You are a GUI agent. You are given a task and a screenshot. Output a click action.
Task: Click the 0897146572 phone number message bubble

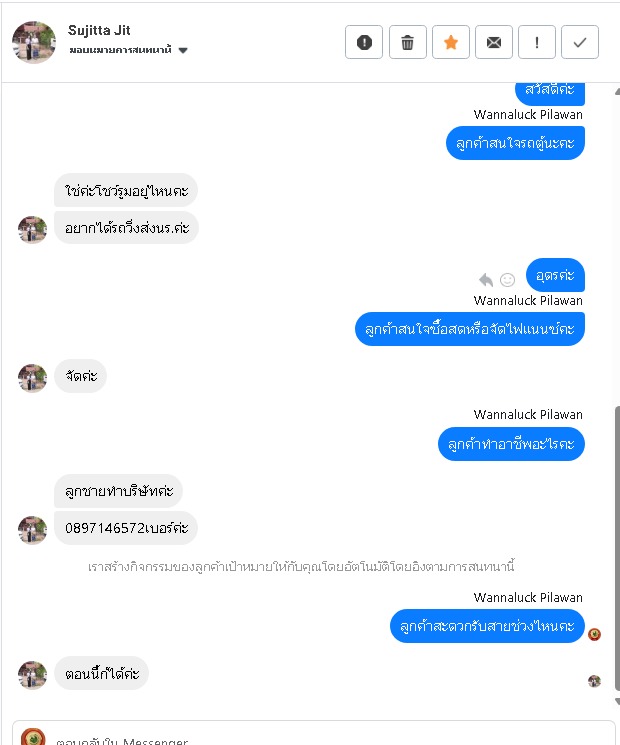pos(126,528)
